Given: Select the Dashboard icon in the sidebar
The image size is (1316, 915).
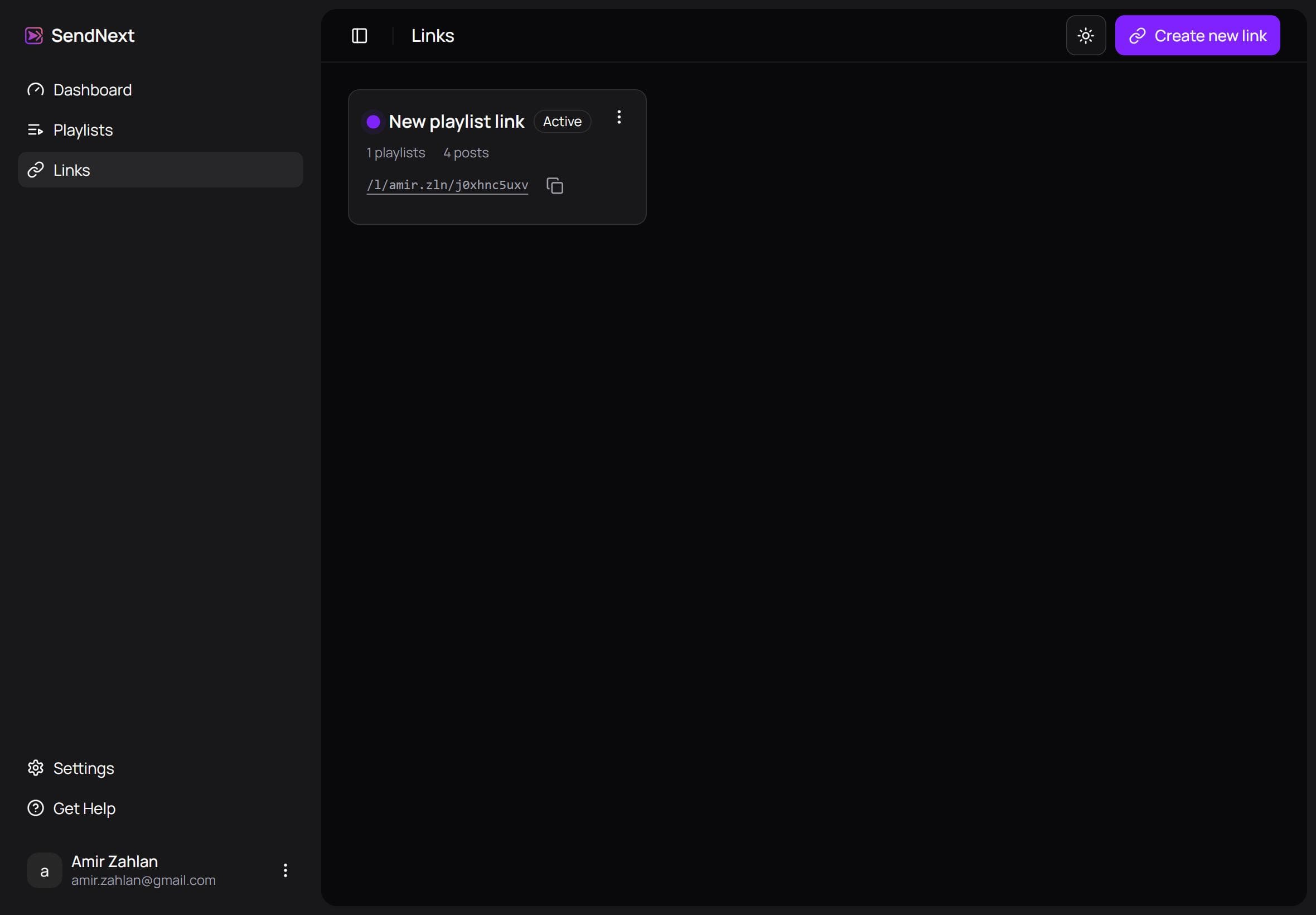Looking at the screenshot, I should pyautogui.click(x=35, y=89).
